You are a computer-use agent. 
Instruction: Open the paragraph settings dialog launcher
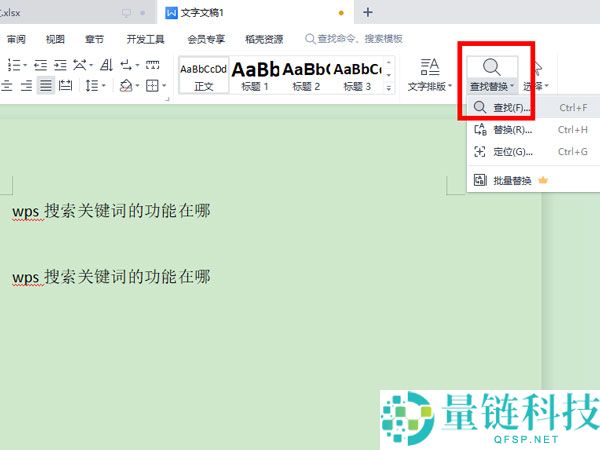[167, 99]
